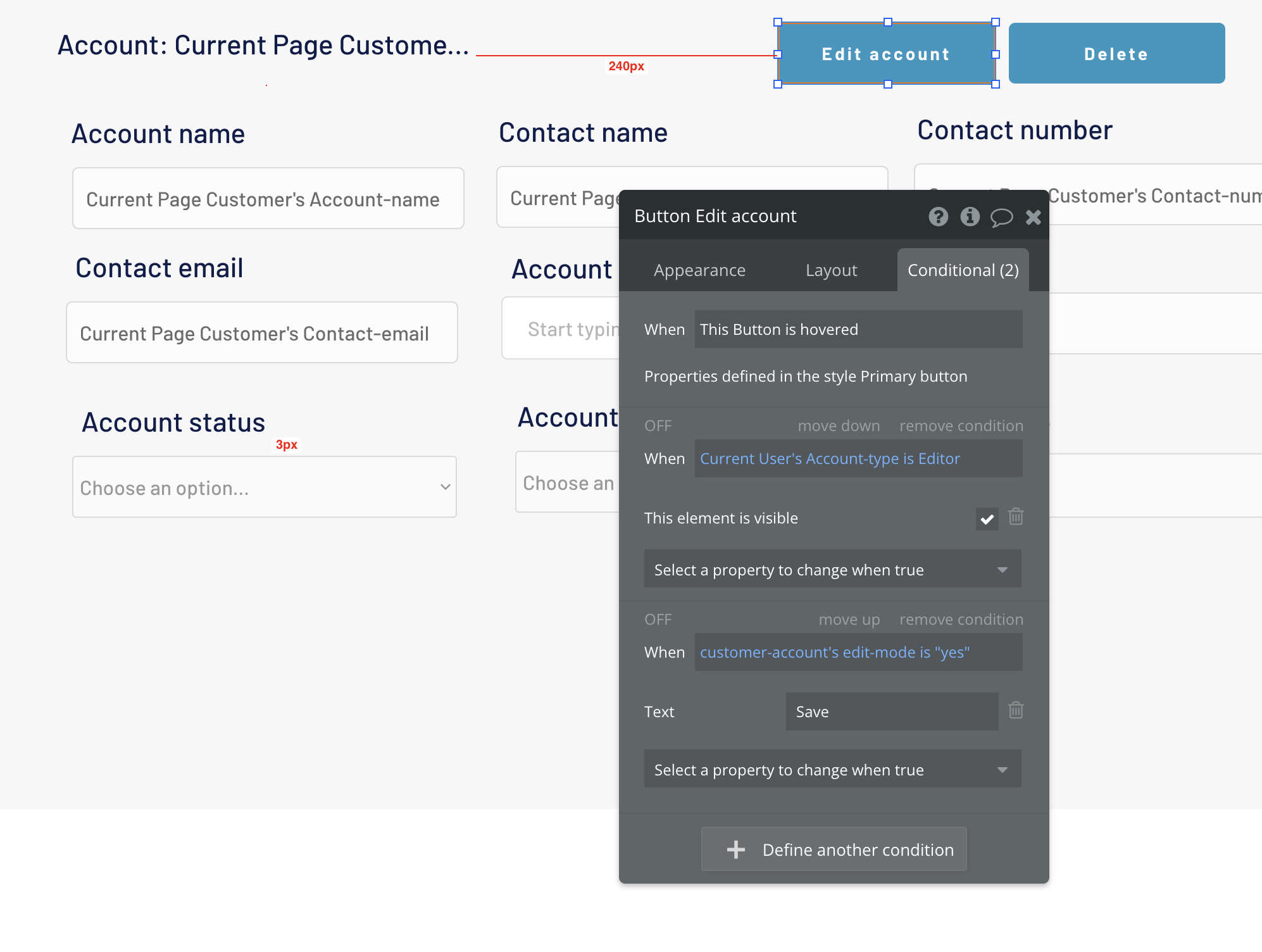Screen dimensions: 1262x952
Task: Click plus icon for Define another condition
Action: coord(735,849)
